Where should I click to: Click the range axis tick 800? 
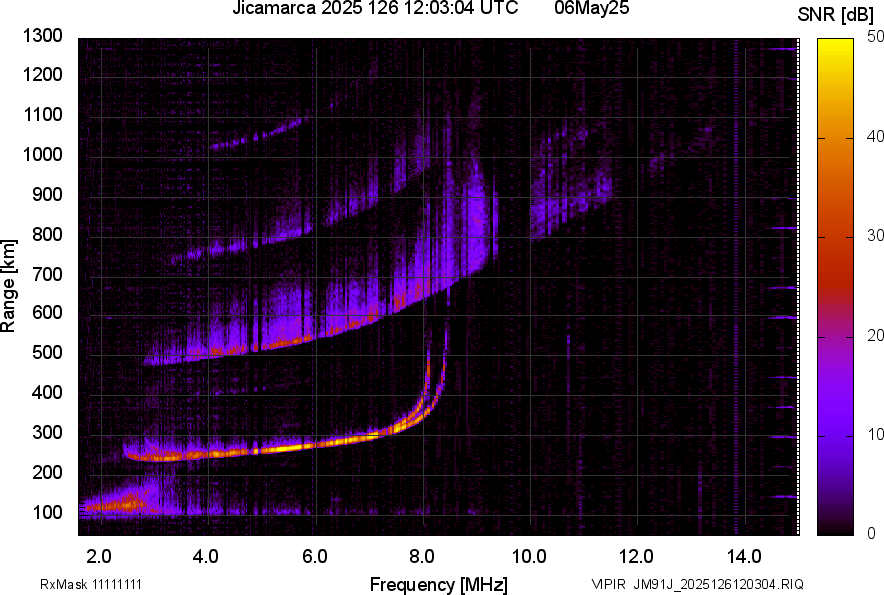tap(47, 233)
